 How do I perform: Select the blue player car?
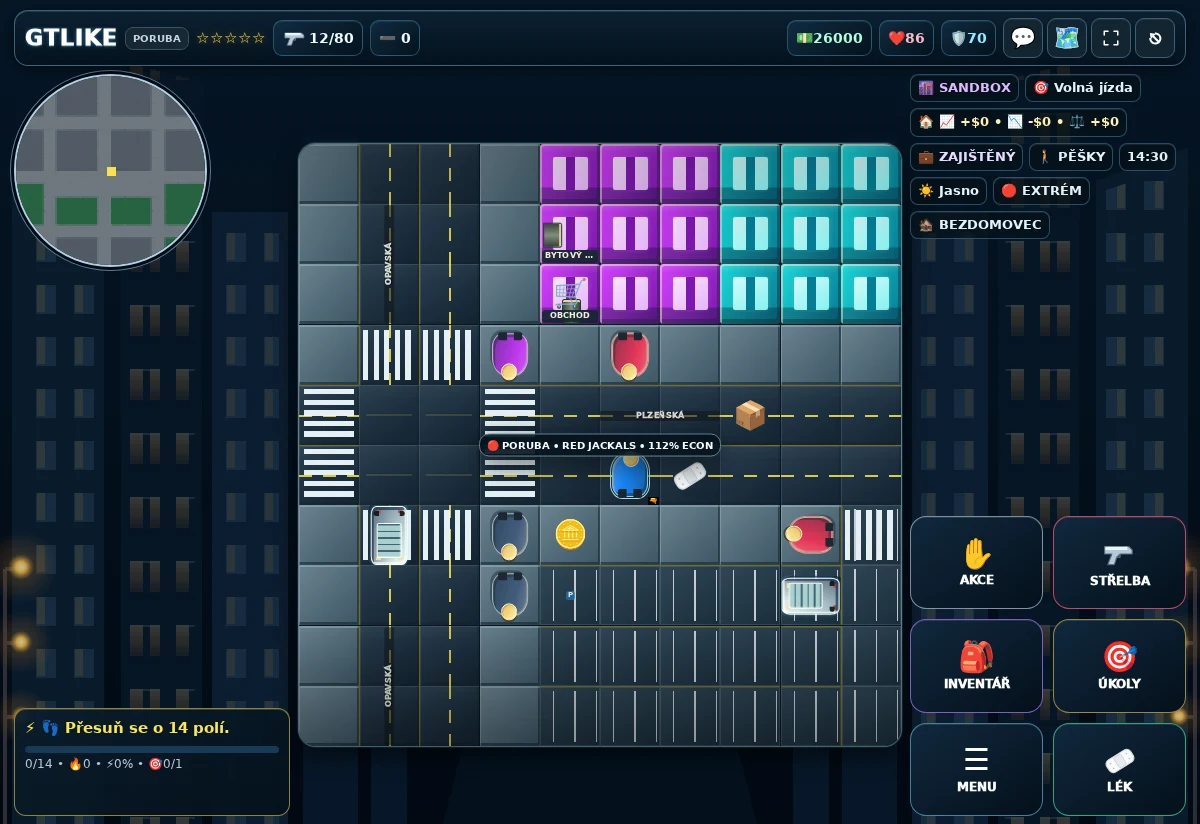(630, 476)
